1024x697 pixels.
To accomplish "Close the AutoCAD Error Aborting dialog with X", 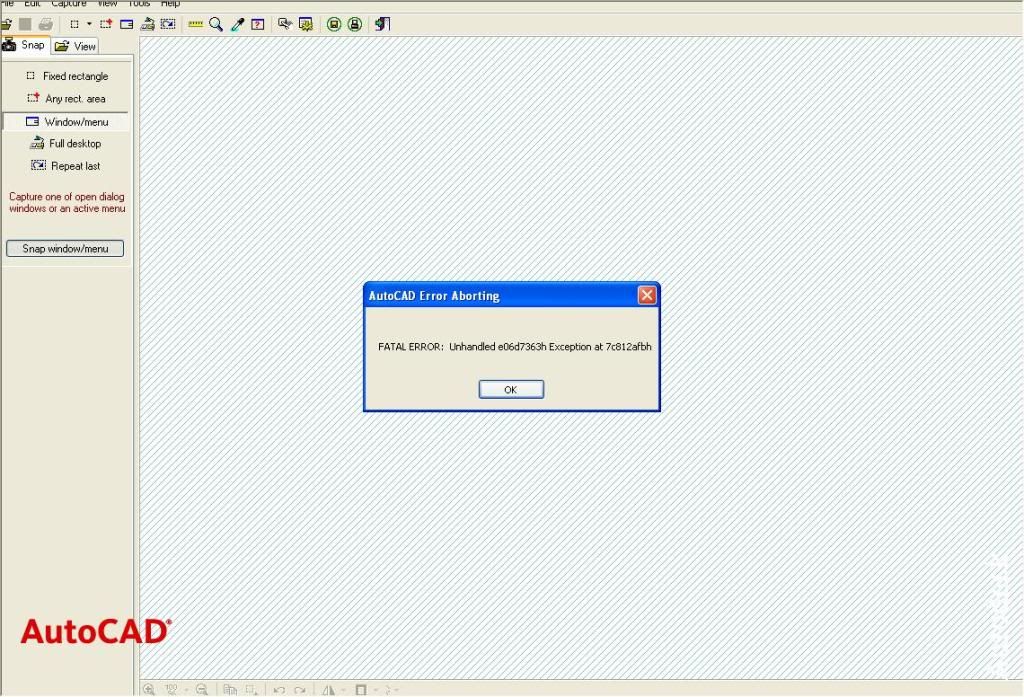I will pos(647,295).
